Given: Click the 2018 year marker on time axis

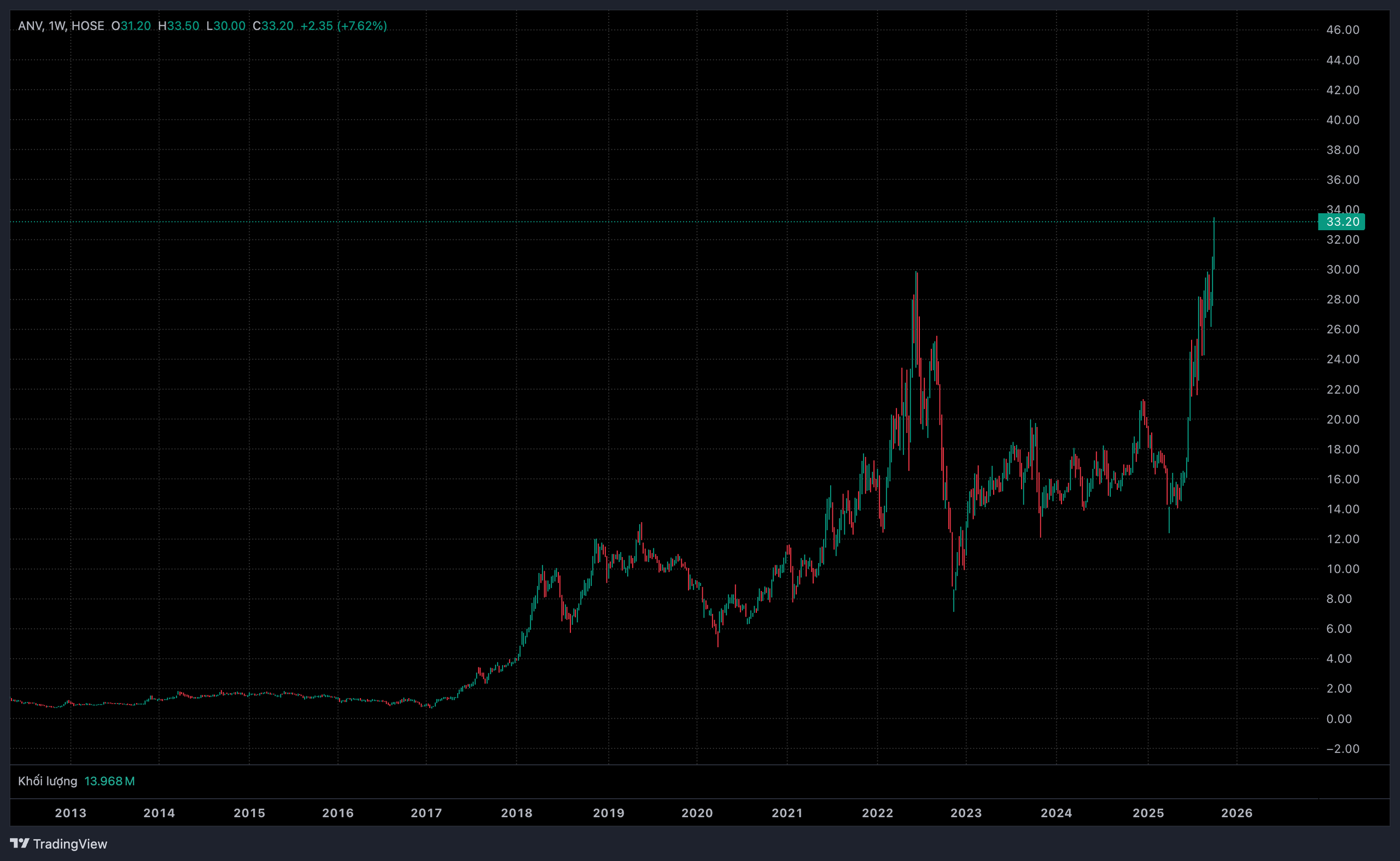Looking at the screenshot, I should [517, 812].
